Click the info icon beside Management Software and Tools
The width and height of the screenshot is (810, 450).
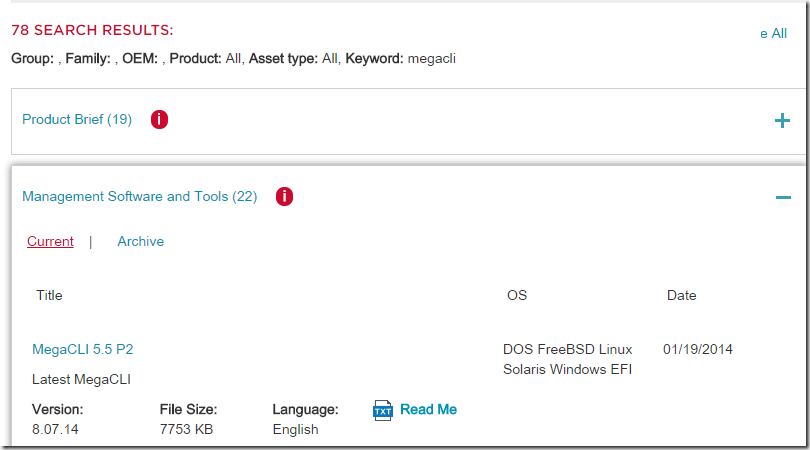(x=284, y=196)
